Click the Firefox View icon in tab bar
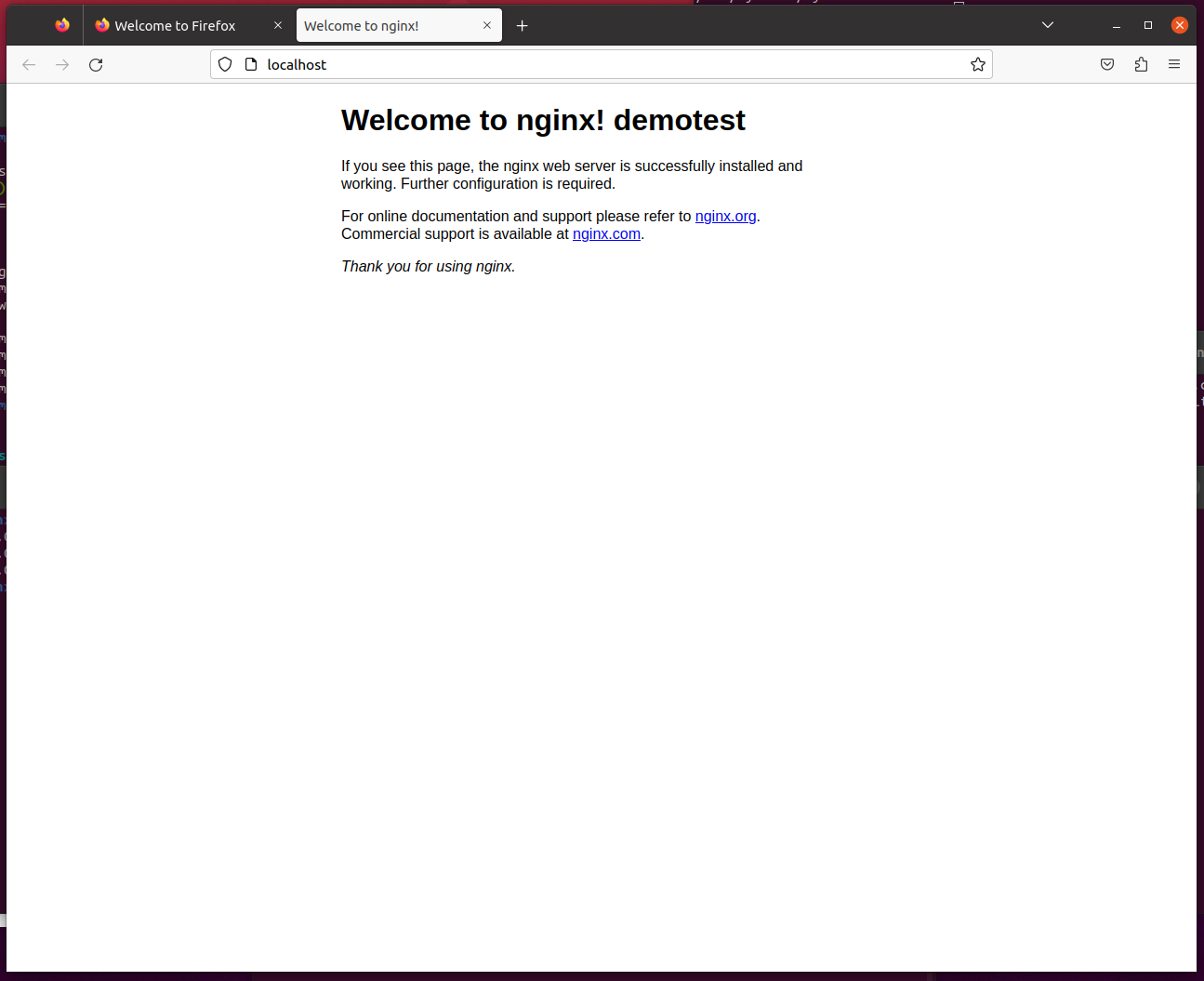 point(62,25)
